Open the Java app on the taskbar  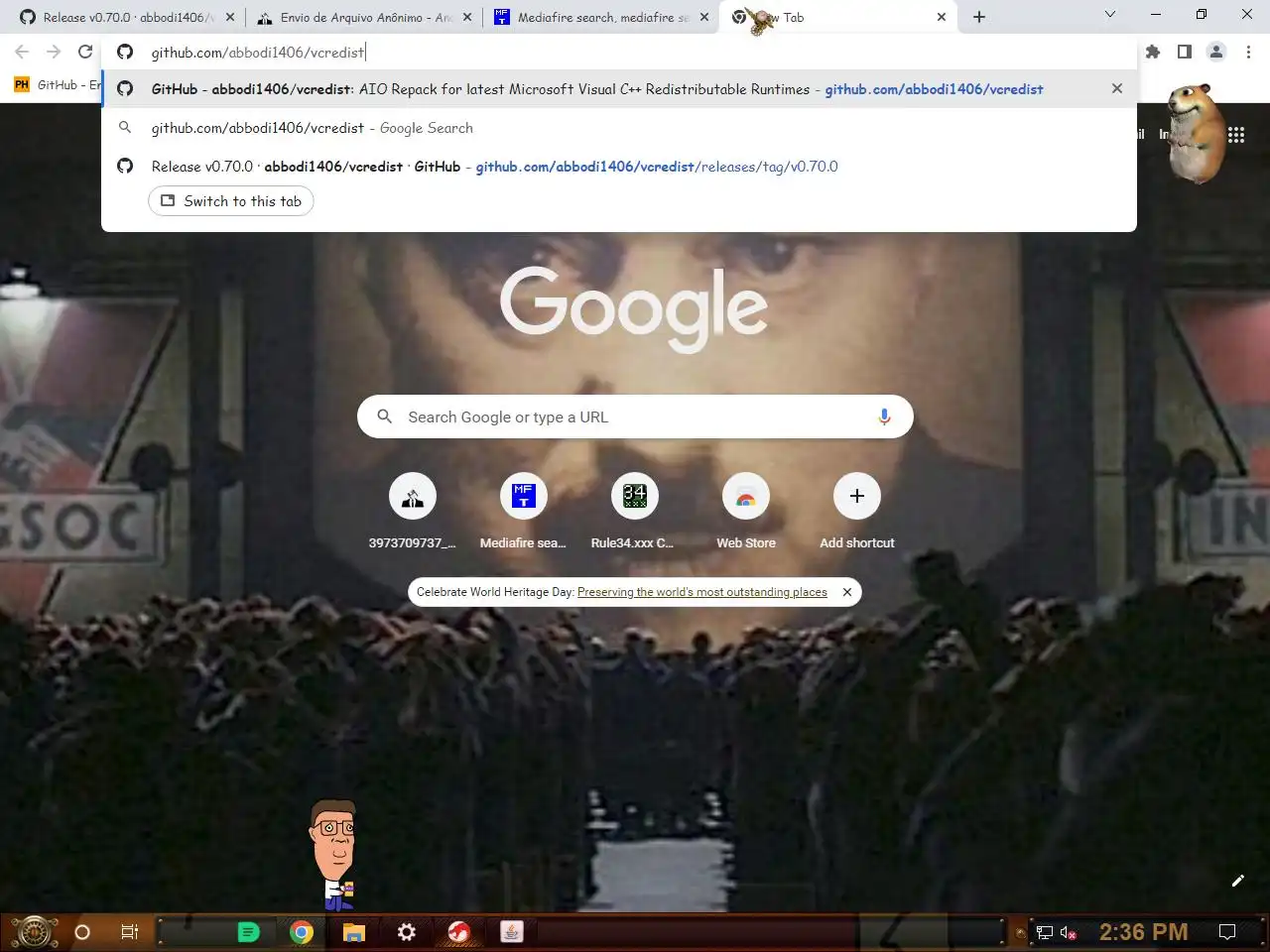tap(512, 932)
